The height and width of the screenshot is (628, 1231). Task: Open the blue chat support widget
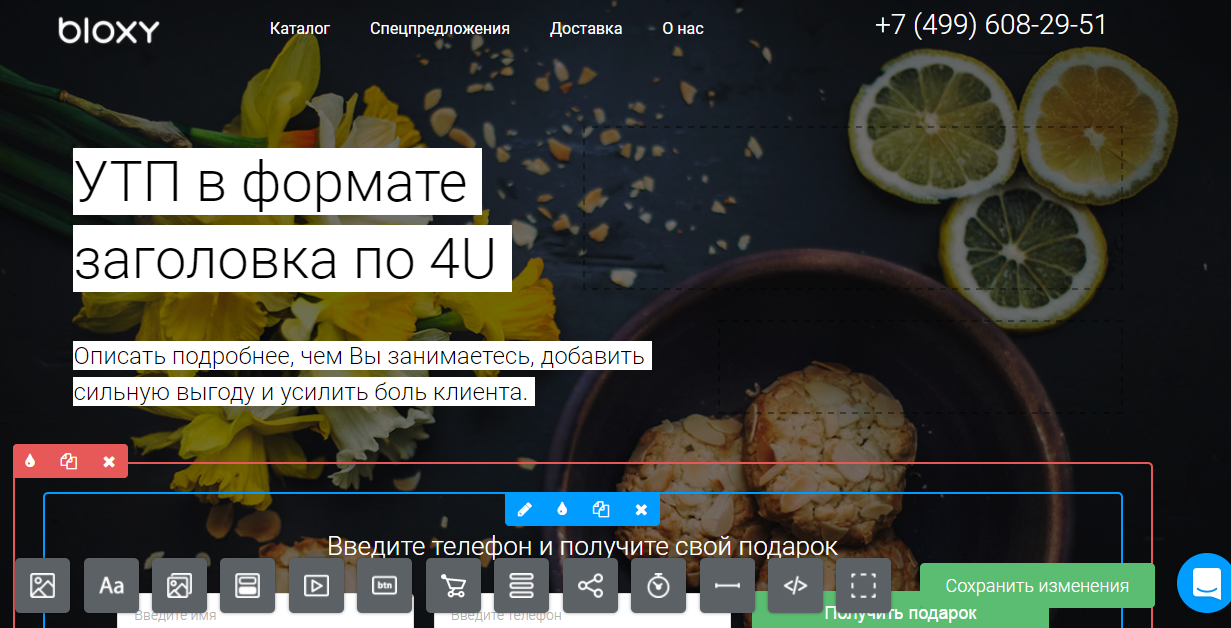point(1204,583)
